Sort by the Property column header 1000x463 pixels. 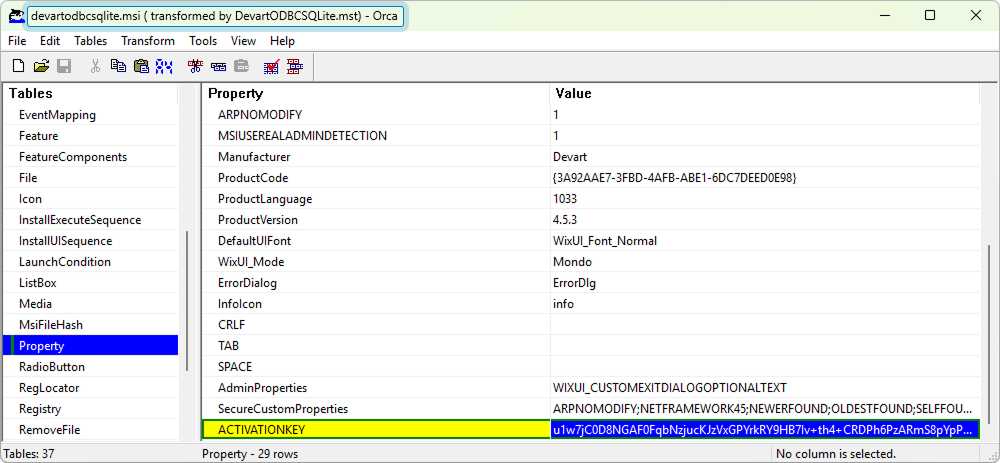(x=376, y=94)
